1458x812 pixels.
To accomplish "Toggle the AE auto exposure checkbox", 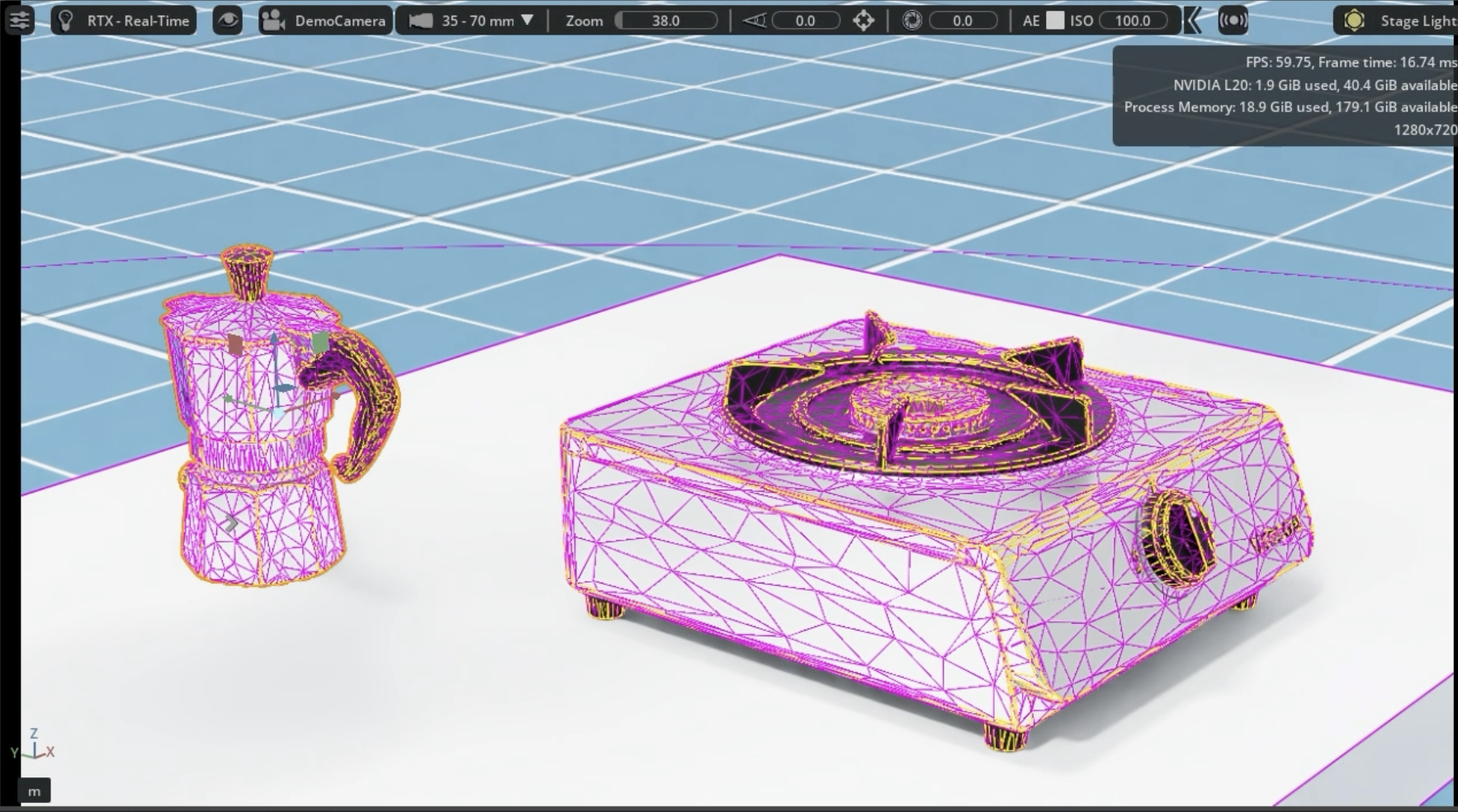I will pyautogui.click(x=1055, y=21).
